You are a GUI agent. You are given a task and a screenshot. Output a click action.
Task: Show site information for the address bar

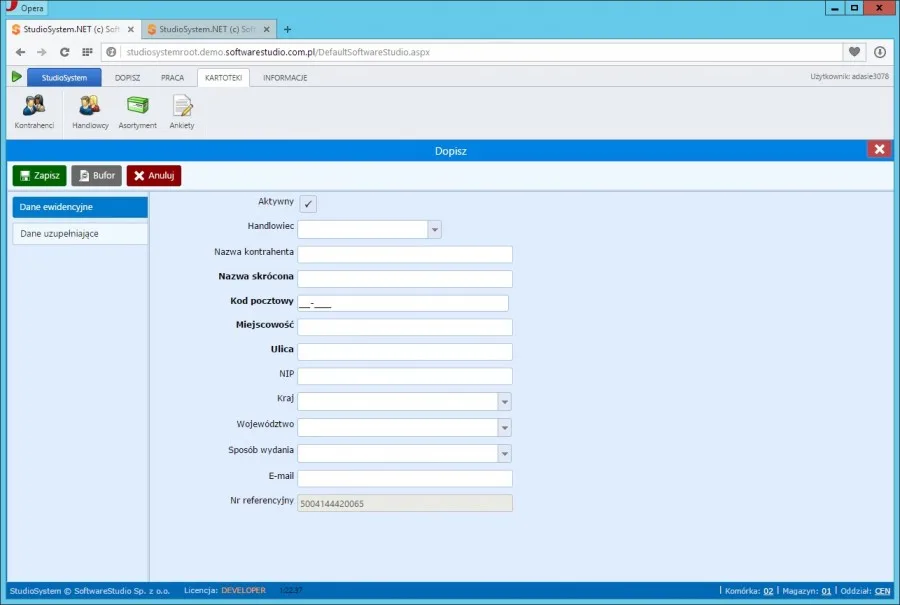tap(111, 52)
